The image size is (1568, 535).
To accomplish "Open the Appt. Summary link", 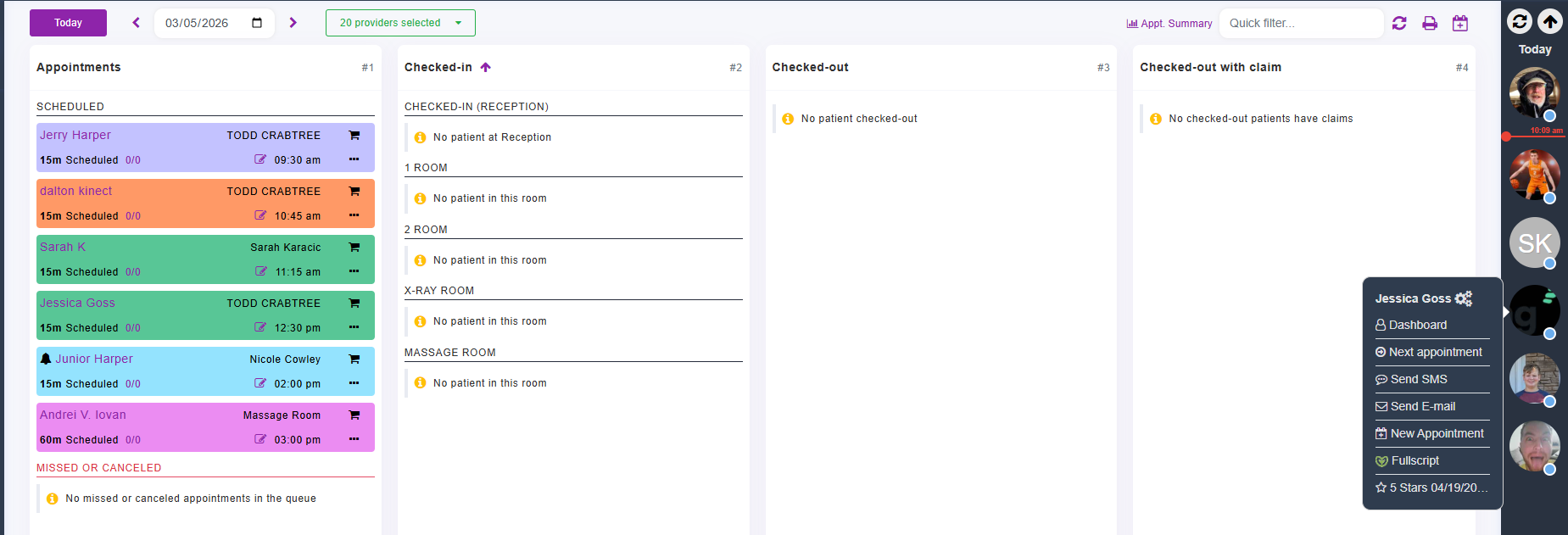I will [x=1169, y=24].
